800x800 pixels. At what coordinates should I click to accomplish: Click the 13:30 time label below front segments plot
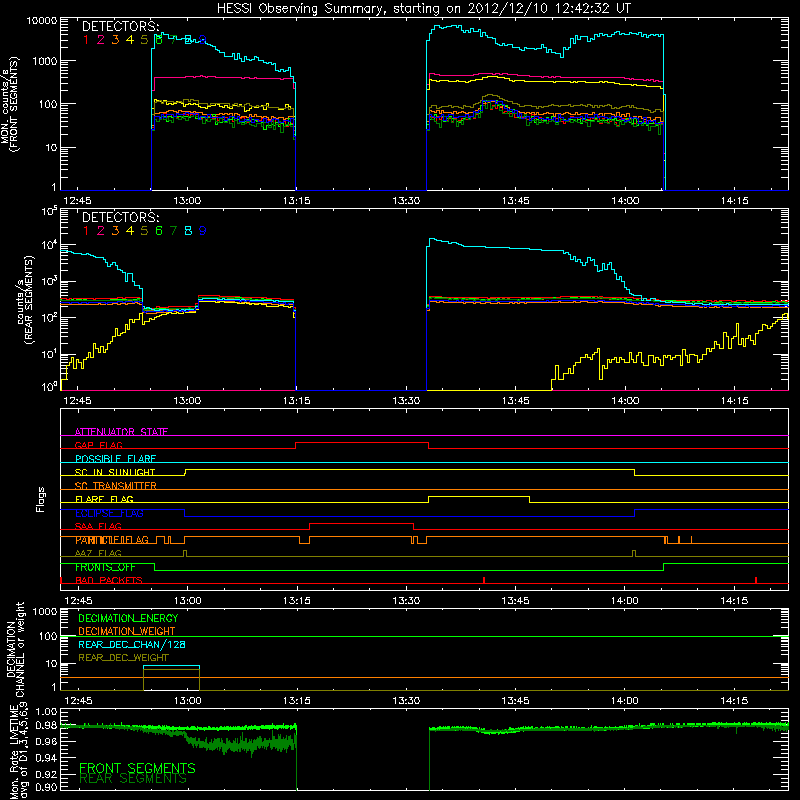pos(406,201)
